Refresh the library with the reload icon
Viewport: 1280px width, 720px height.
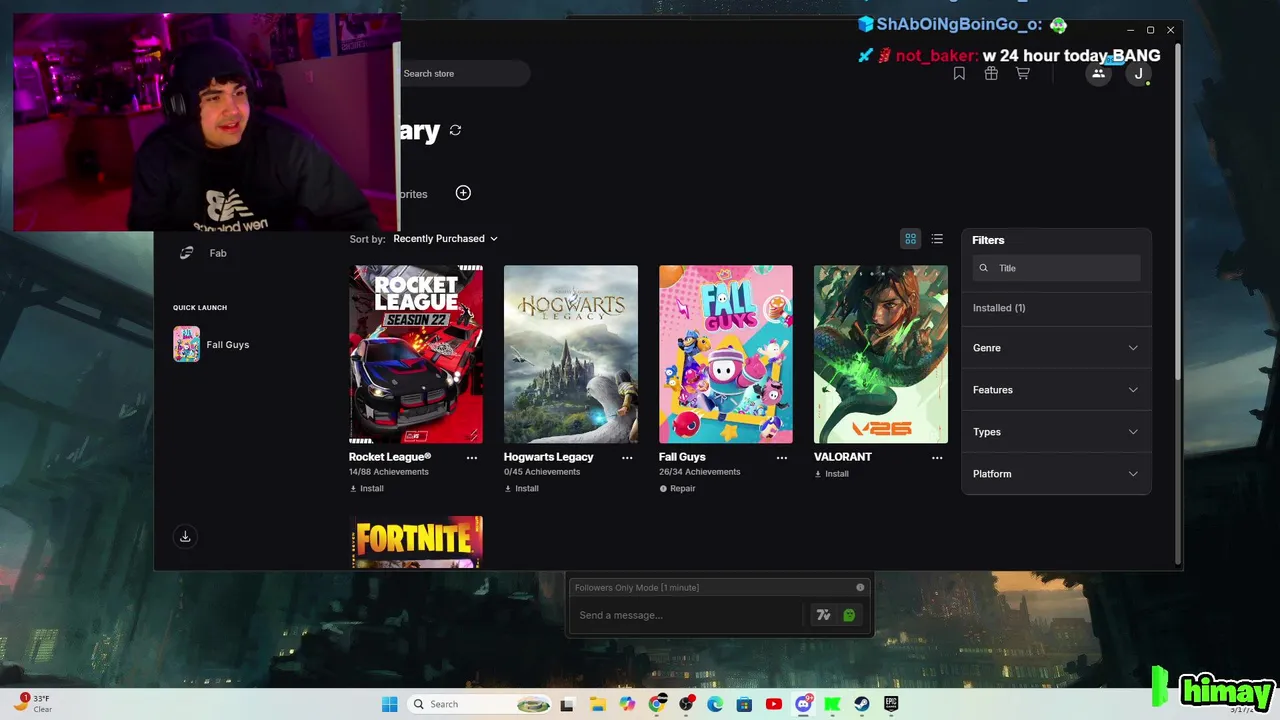pos(455,130)
